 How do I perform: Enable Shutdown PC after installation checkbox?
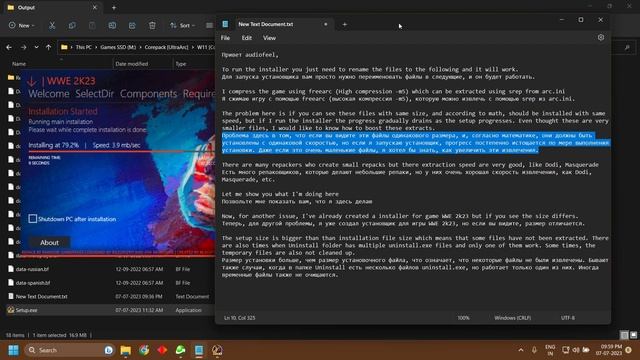point(33,219)
